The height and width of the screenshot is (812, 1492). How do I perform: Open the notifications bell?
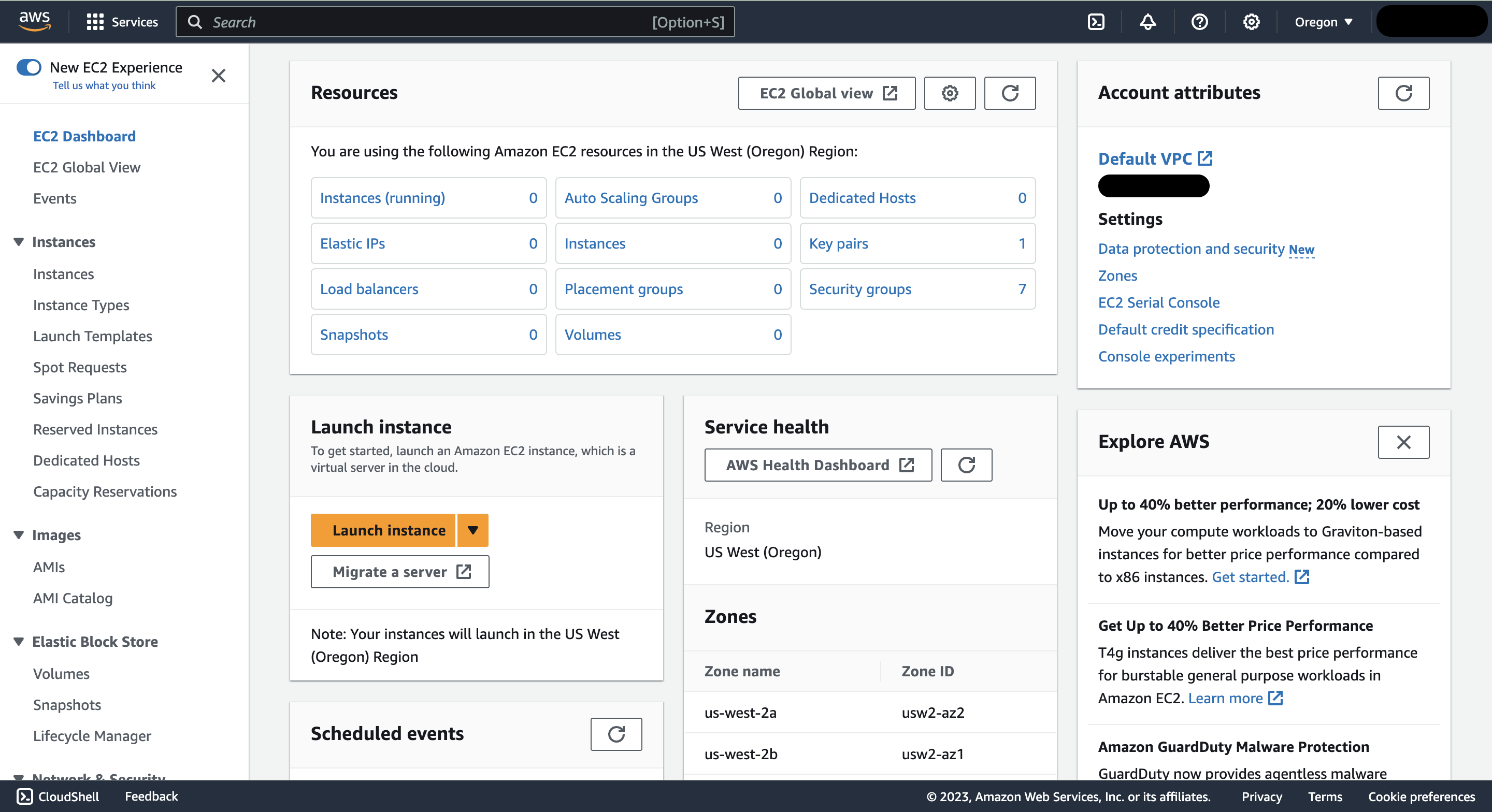click(x=1148, y=22)
